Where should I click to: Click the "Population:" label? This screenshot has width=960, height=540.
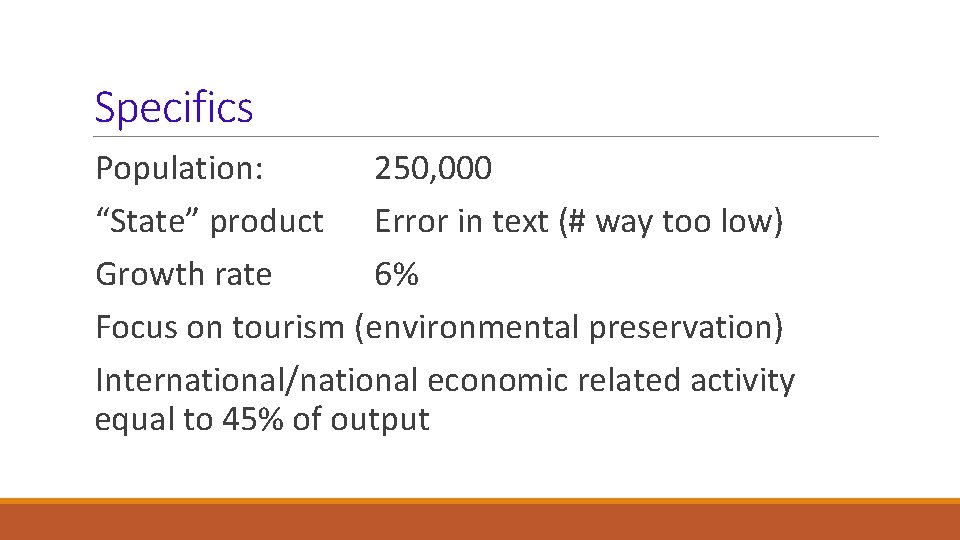click(x=180, y=168)
